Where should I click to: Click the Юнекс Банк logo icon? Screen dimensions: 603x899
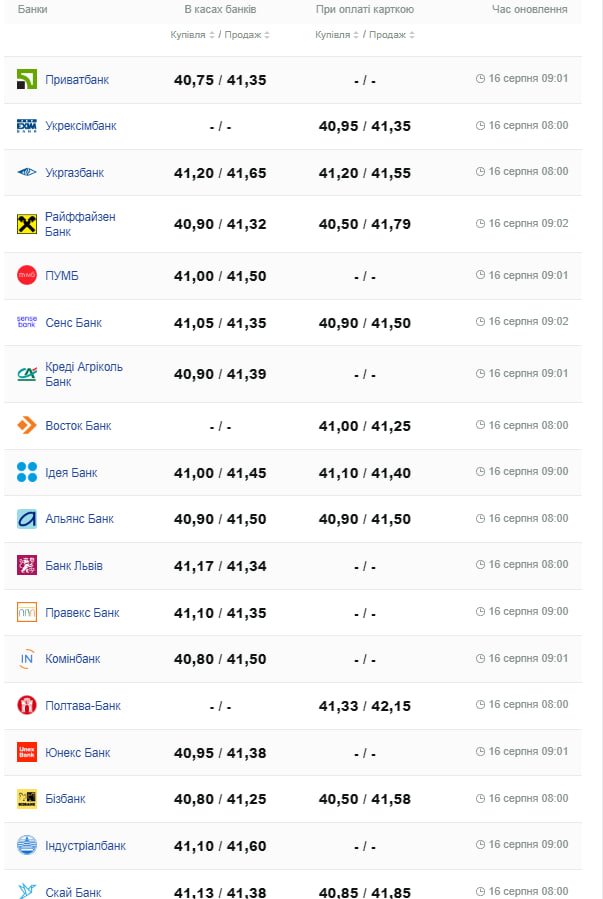[x=27, y=752]
